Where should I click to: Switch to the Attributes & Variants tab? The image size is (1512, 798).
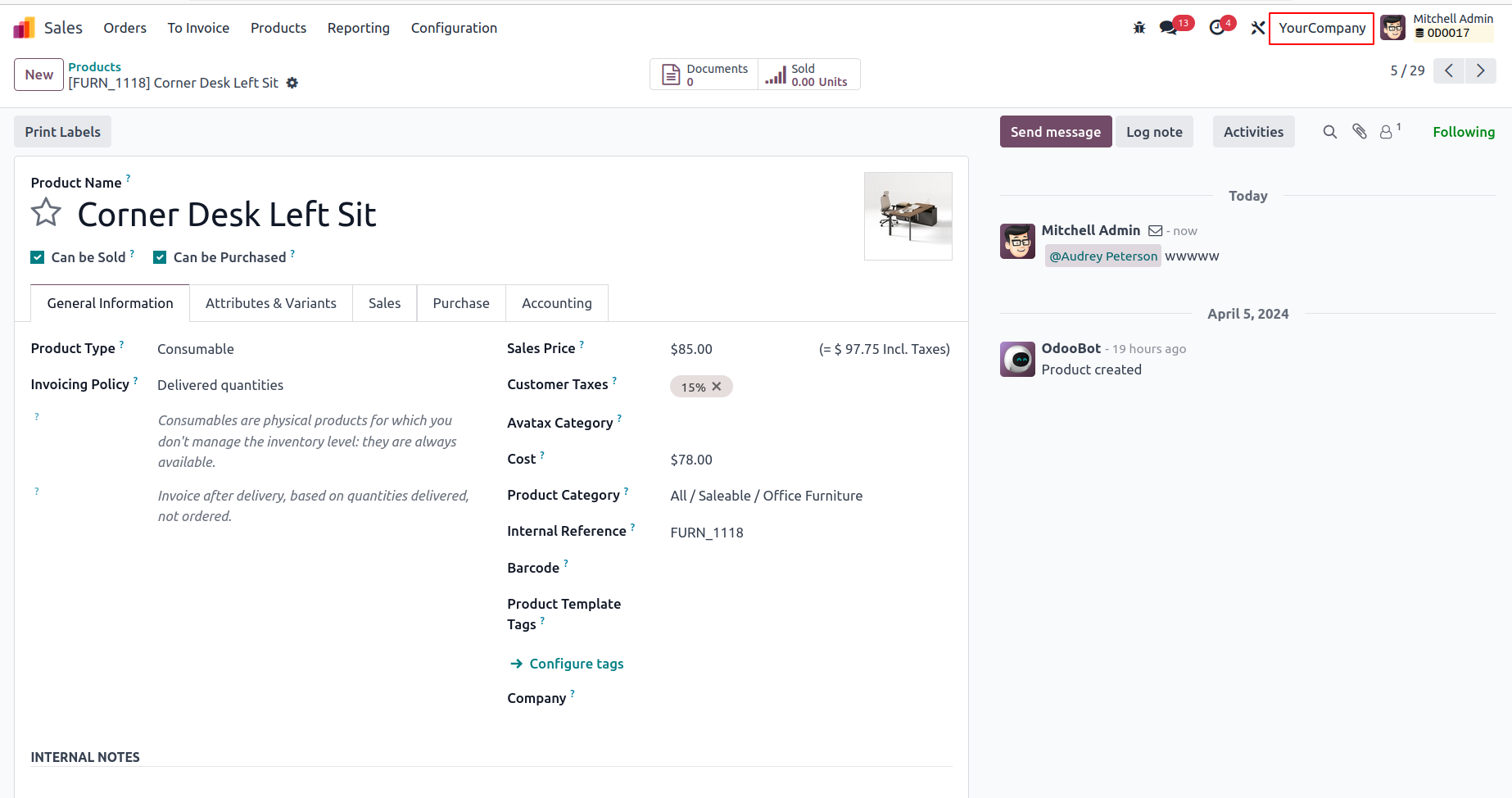271,303
